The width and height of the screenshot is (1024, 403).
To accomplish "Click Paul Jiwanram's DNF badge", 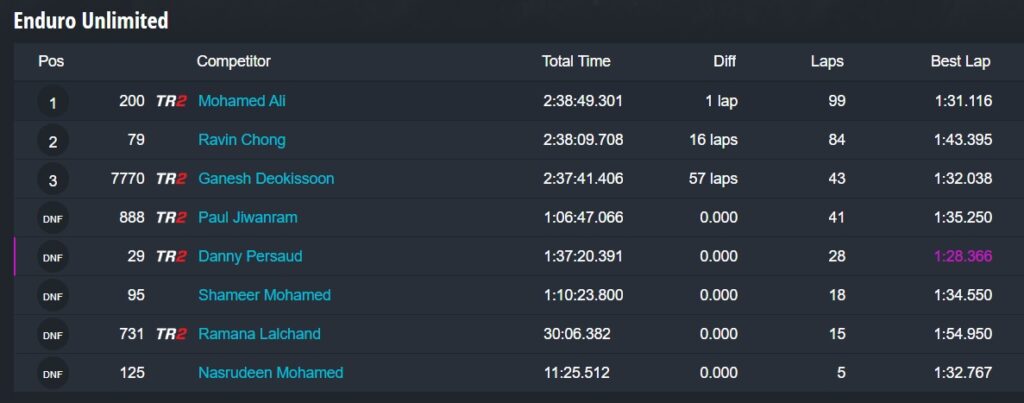I will pos(53,218).
